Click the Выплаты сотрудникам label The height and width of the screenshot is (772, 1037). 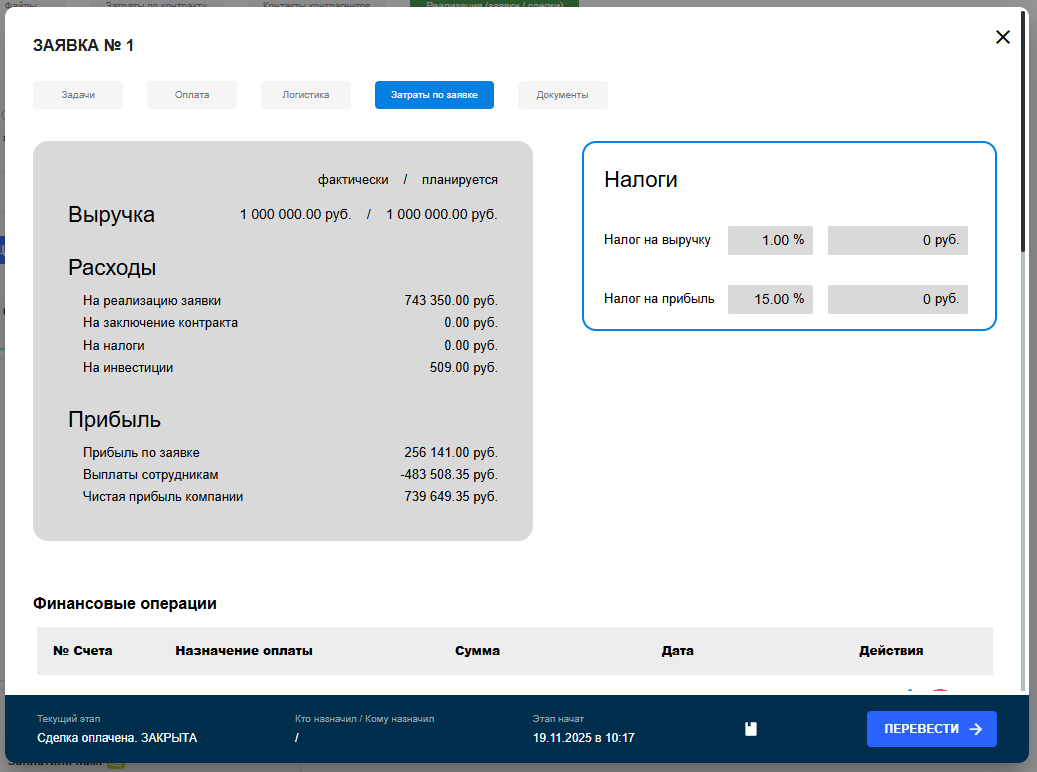point(150,475)
